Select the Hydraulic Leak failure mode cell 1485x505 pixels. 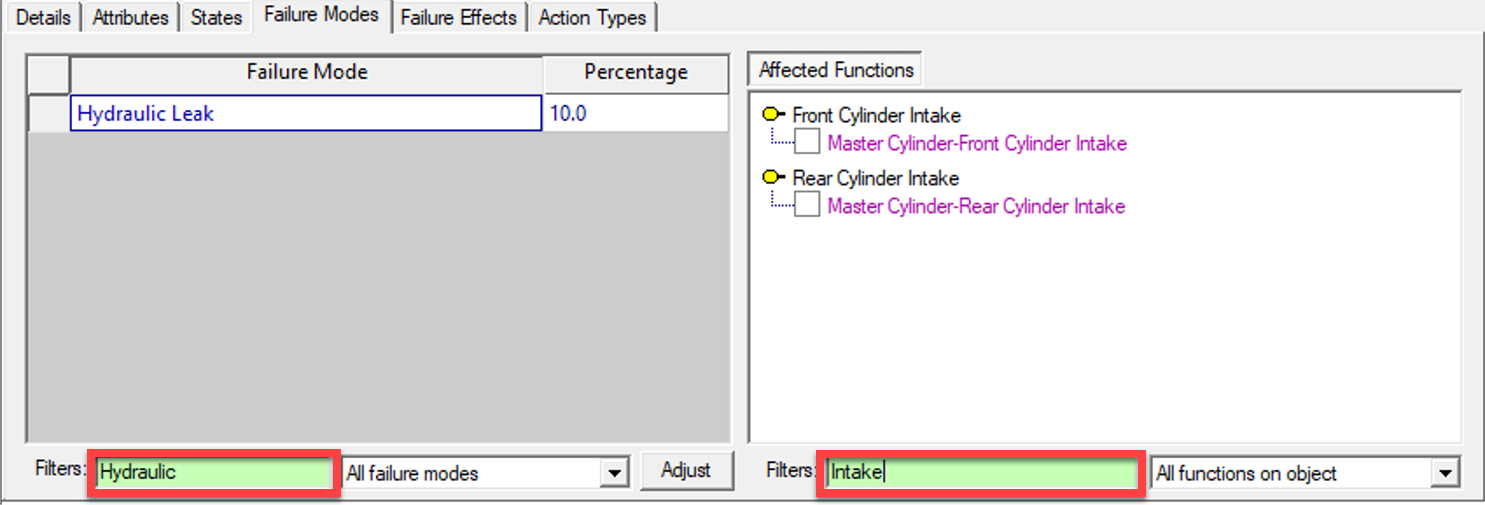coord(306,114)
